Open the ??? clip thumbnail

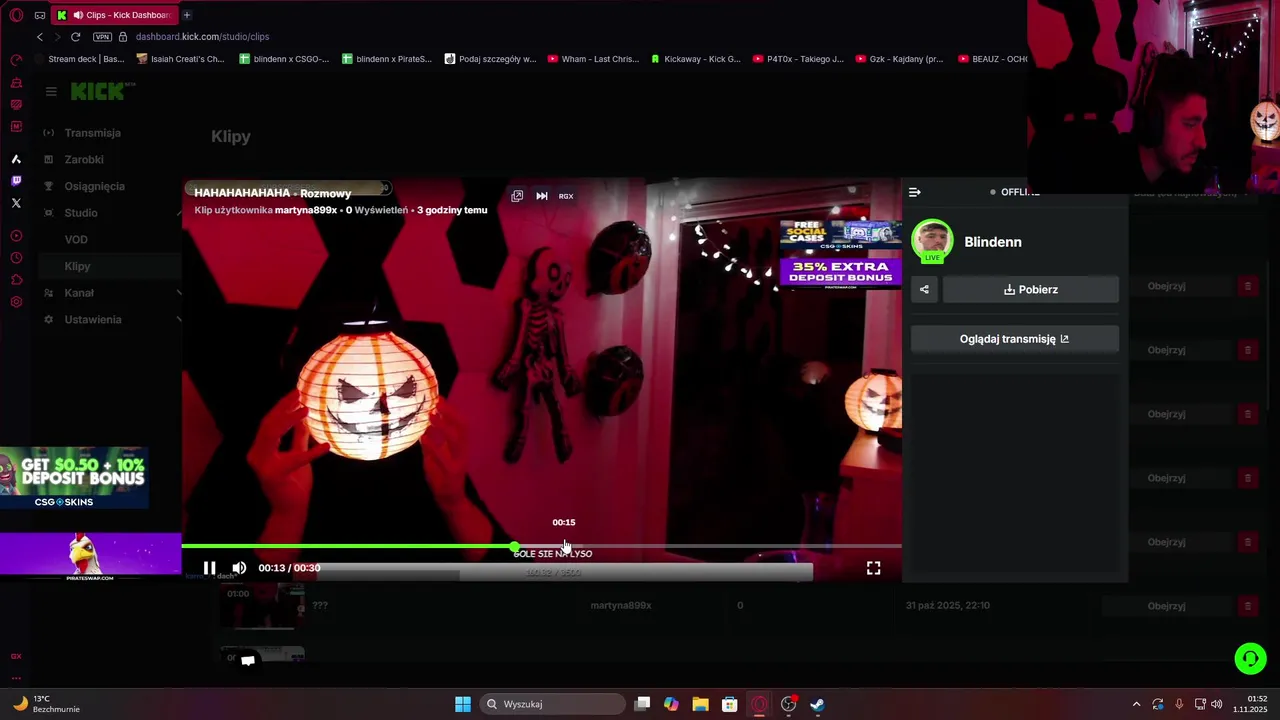[x=262, y=606]
